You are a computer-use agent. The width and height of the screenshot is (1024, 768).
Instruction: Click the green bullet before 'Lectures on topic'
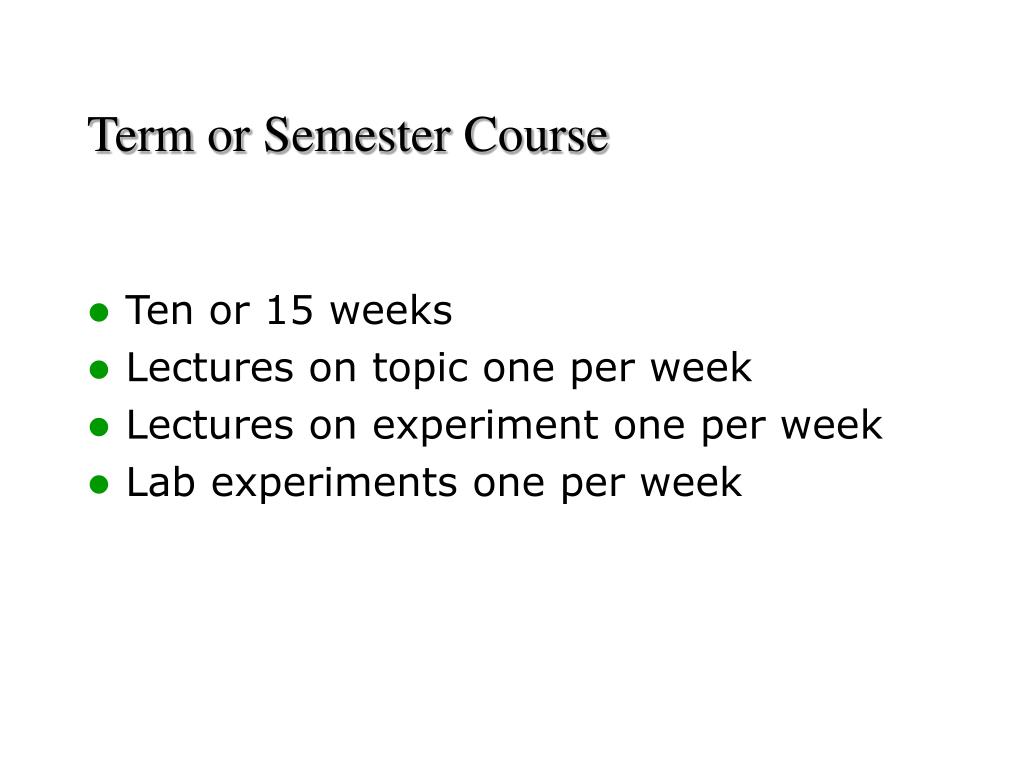[99, 370]
